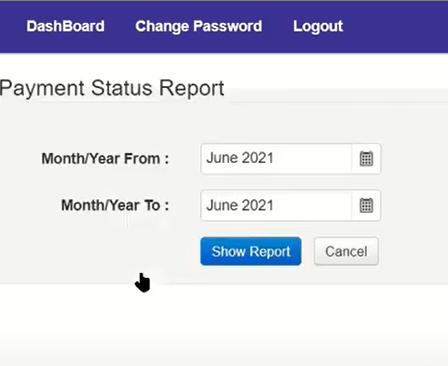Expand the start month date dropdown
The height and width of the screenshot is (366, 448).
(366, 159)
